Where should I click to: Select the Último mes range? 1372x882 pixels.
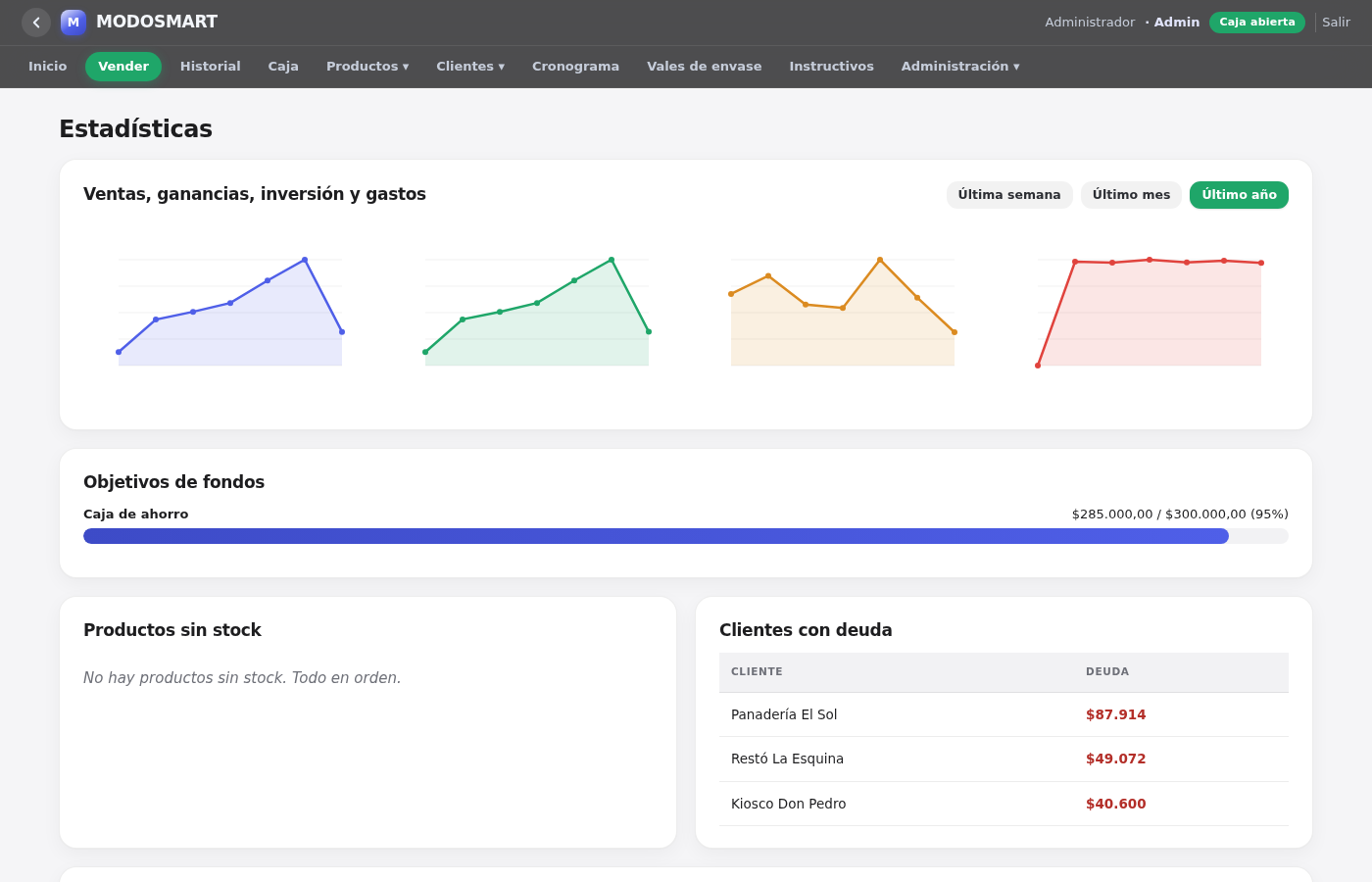[x=1131, y=195]
